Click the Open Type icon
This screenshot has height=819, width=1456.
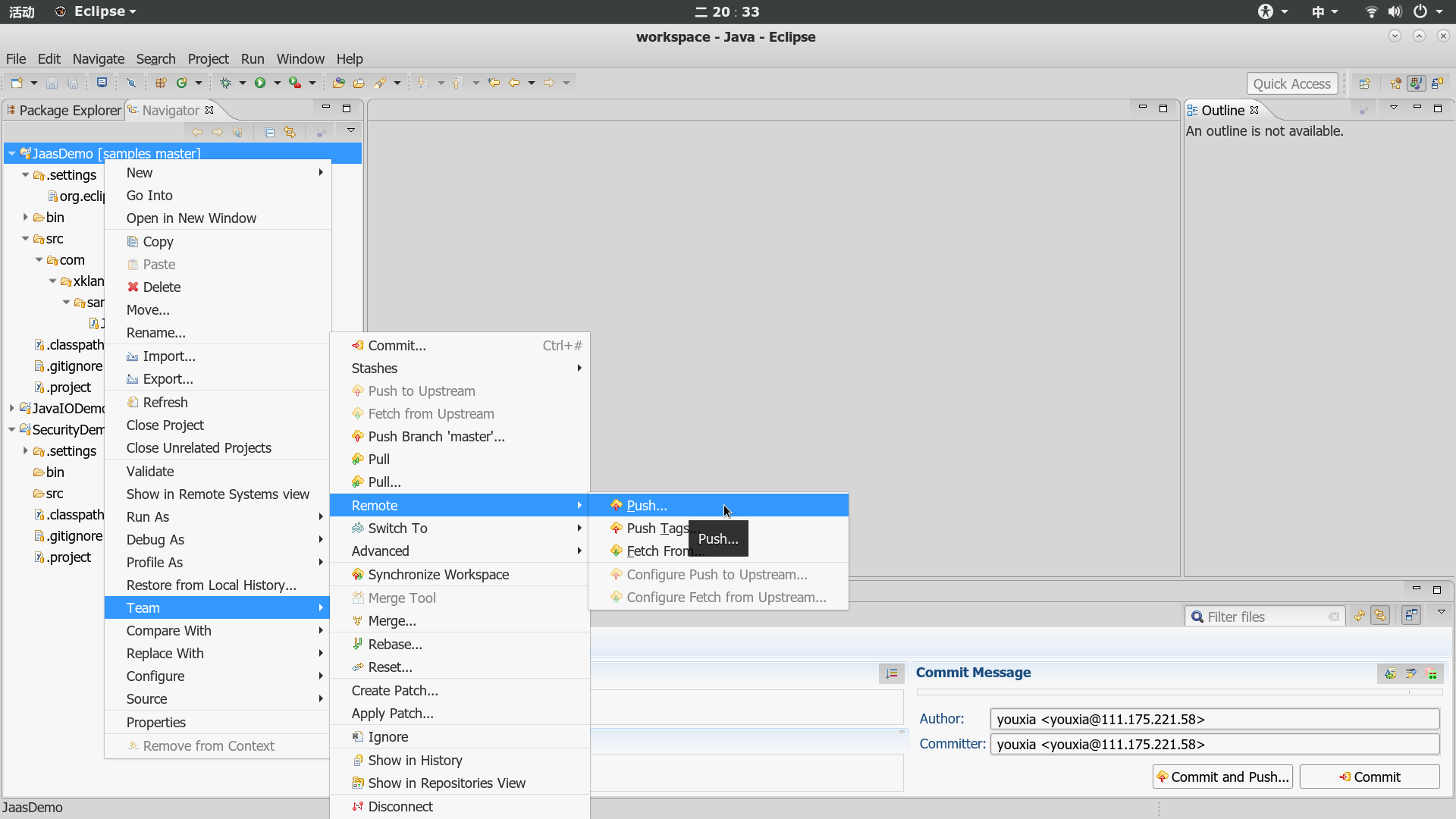[x=339, y=83]
